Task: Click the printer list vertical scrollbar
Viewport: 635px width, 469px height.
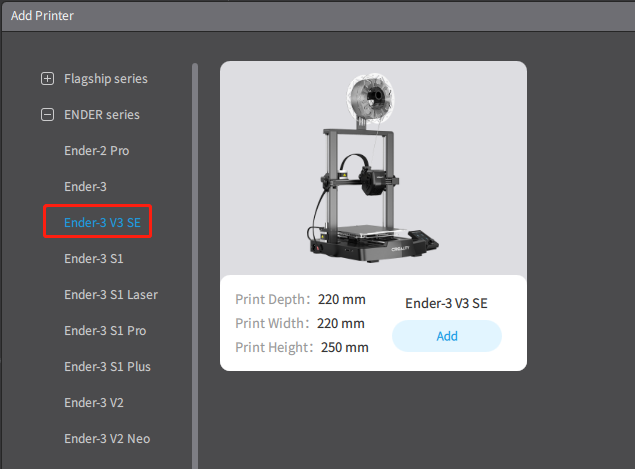Action: pyautogui.click(x=195, y=266)
